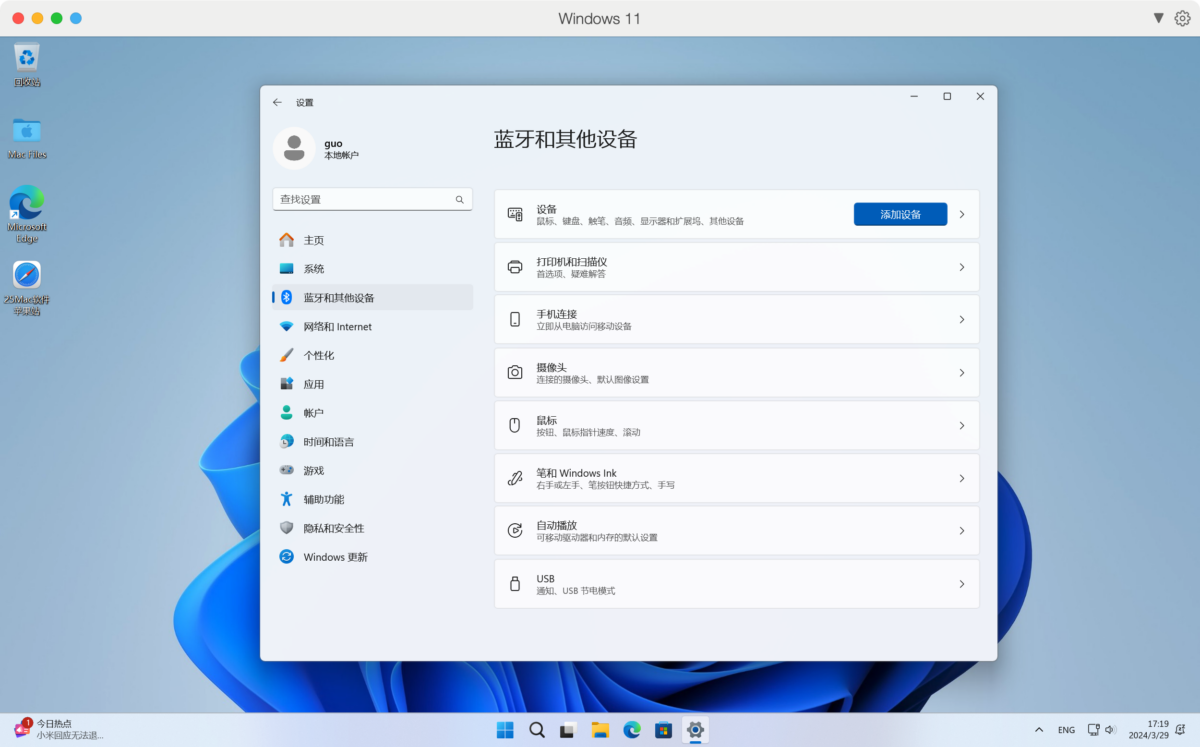
Task: Open the macOS gear settings of the VM window
Action: coord(1182,18)
